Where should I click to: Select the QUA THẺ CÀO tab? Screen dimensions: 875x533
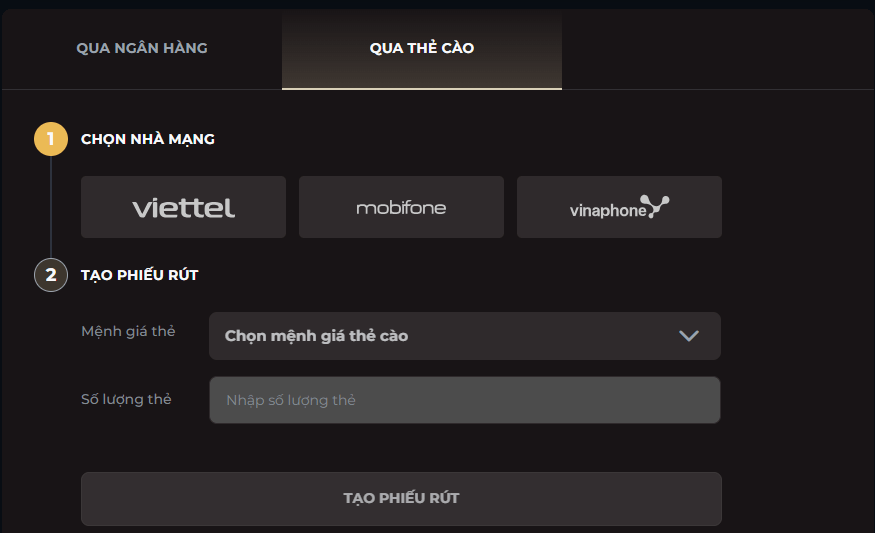coord(422,48)
